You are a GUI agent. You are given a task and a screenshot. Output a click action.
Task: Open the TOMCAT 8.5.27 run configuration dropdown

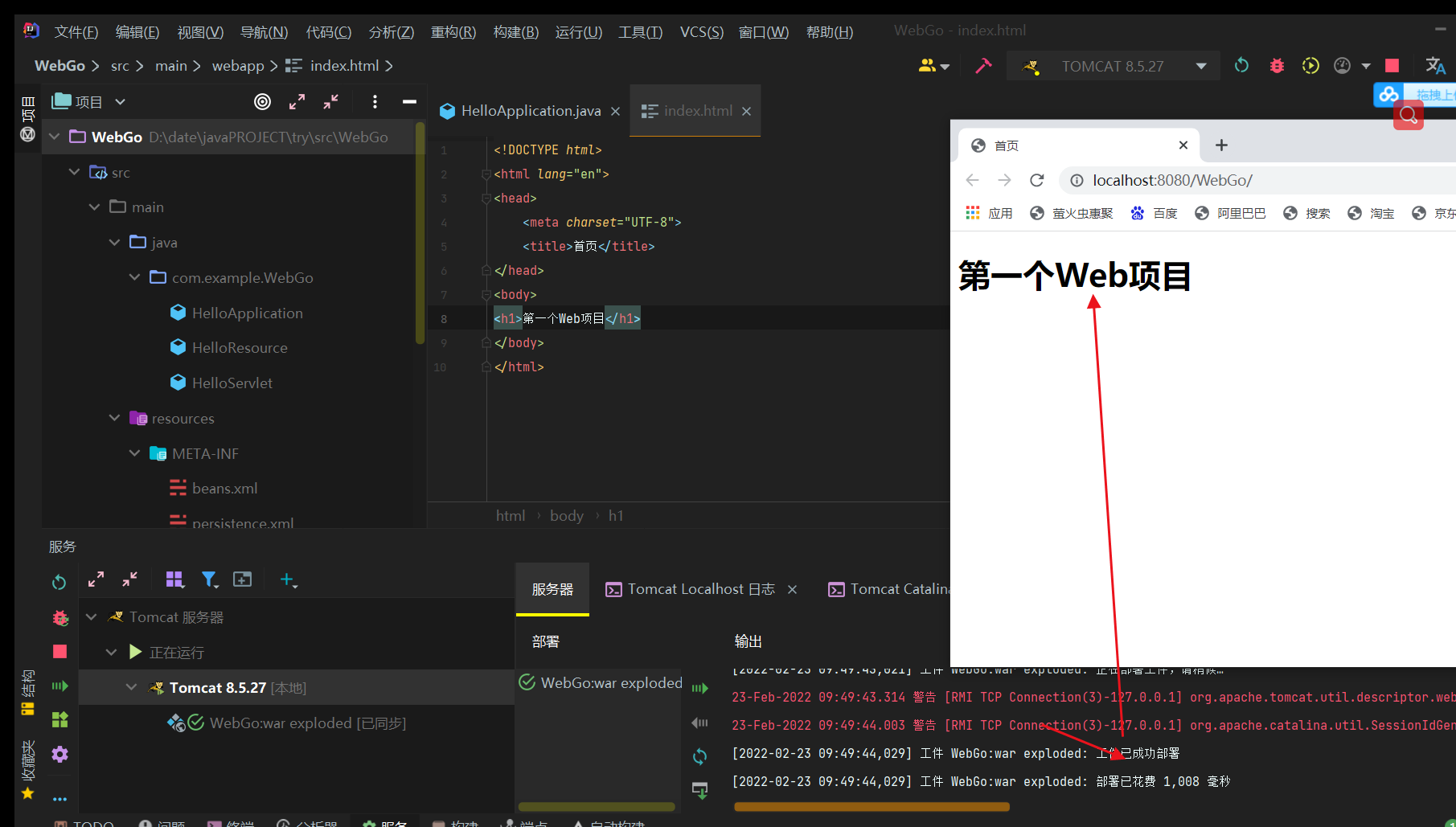point(1114,66)
